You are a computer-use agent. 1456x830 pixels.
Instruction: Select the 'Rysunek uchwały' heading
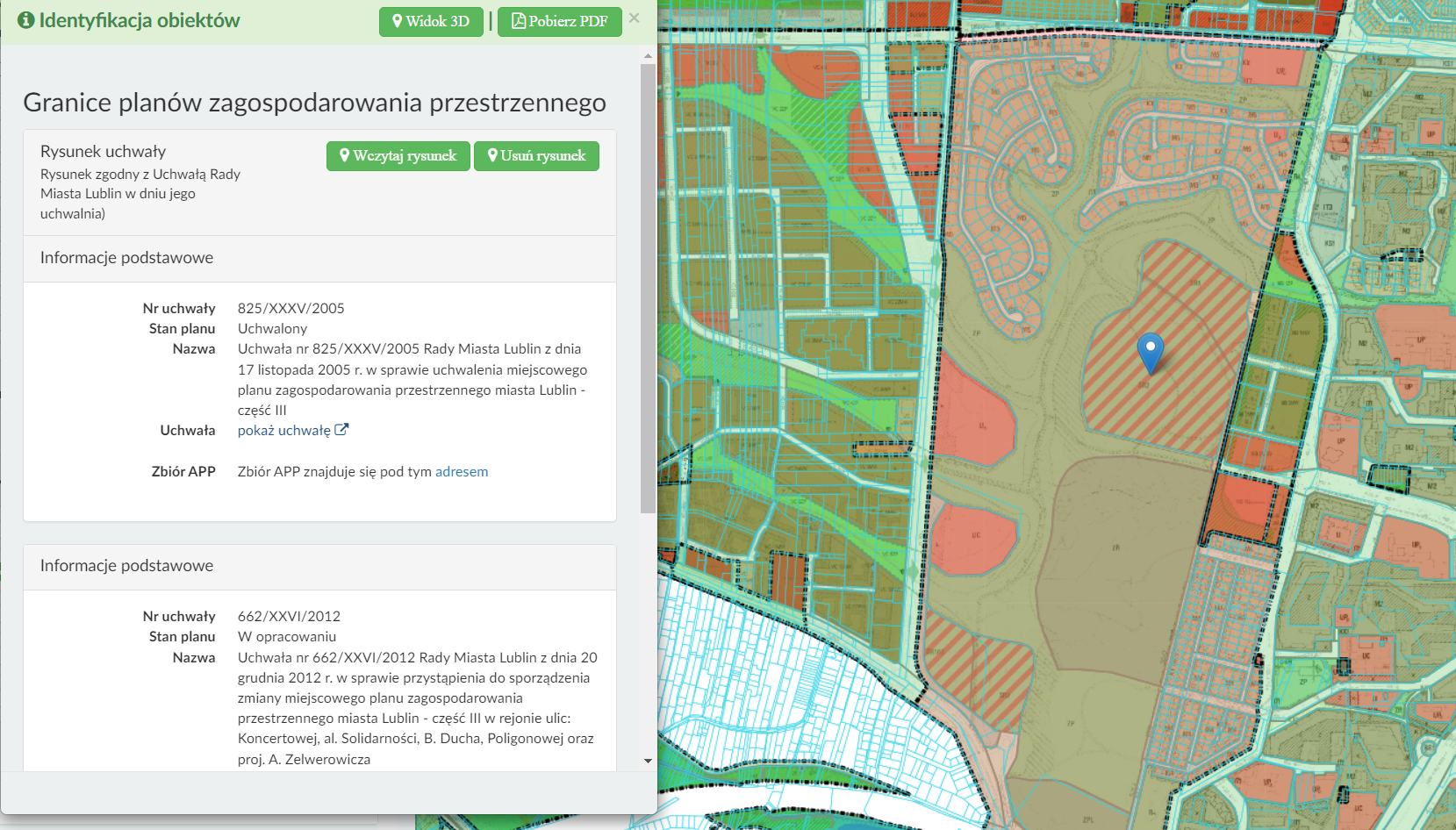(103, 152)
